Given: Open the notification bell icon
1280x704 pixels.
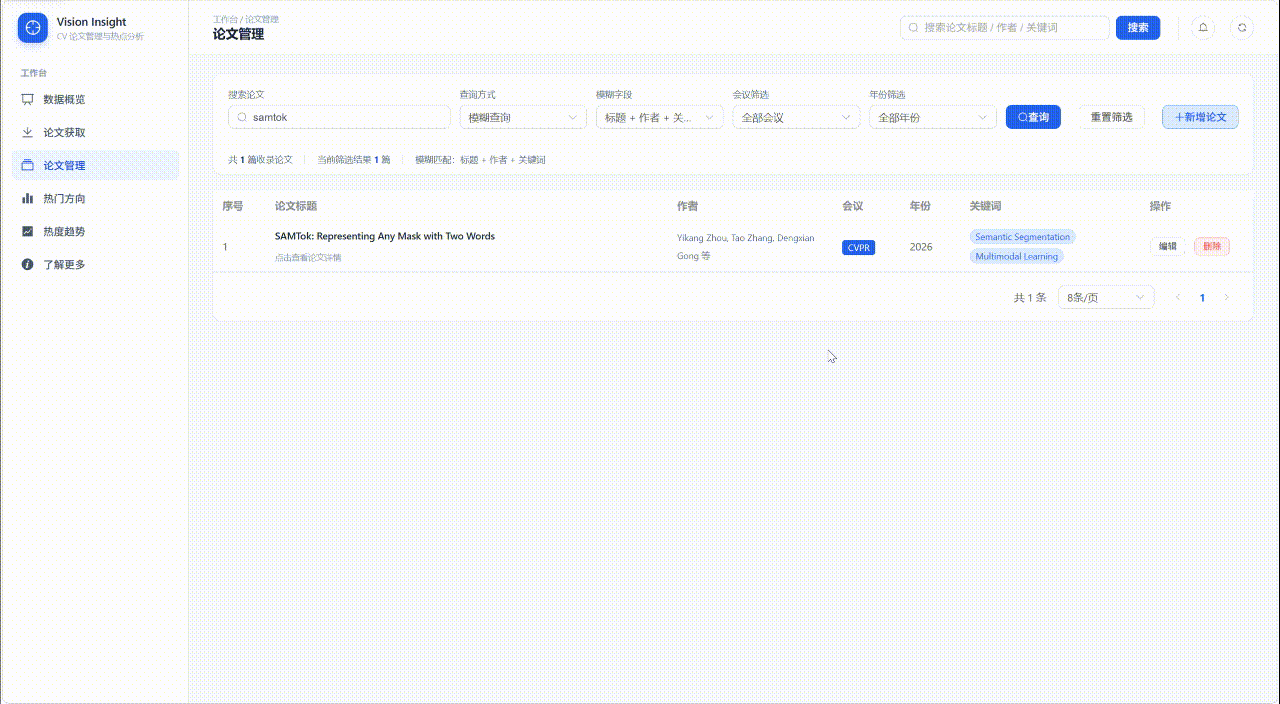Looking at the screenshot, I should (1203, 28).
